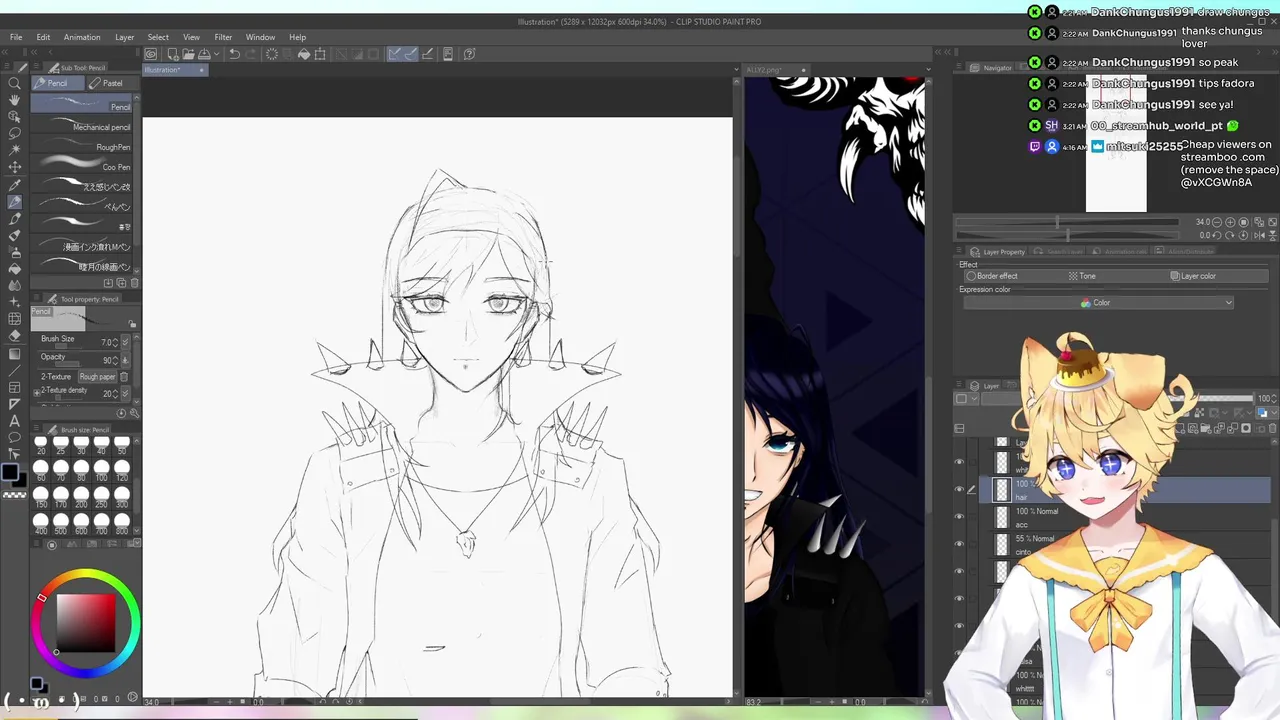Open the Layer menu

pyautogui.click(x=124, y=37)
